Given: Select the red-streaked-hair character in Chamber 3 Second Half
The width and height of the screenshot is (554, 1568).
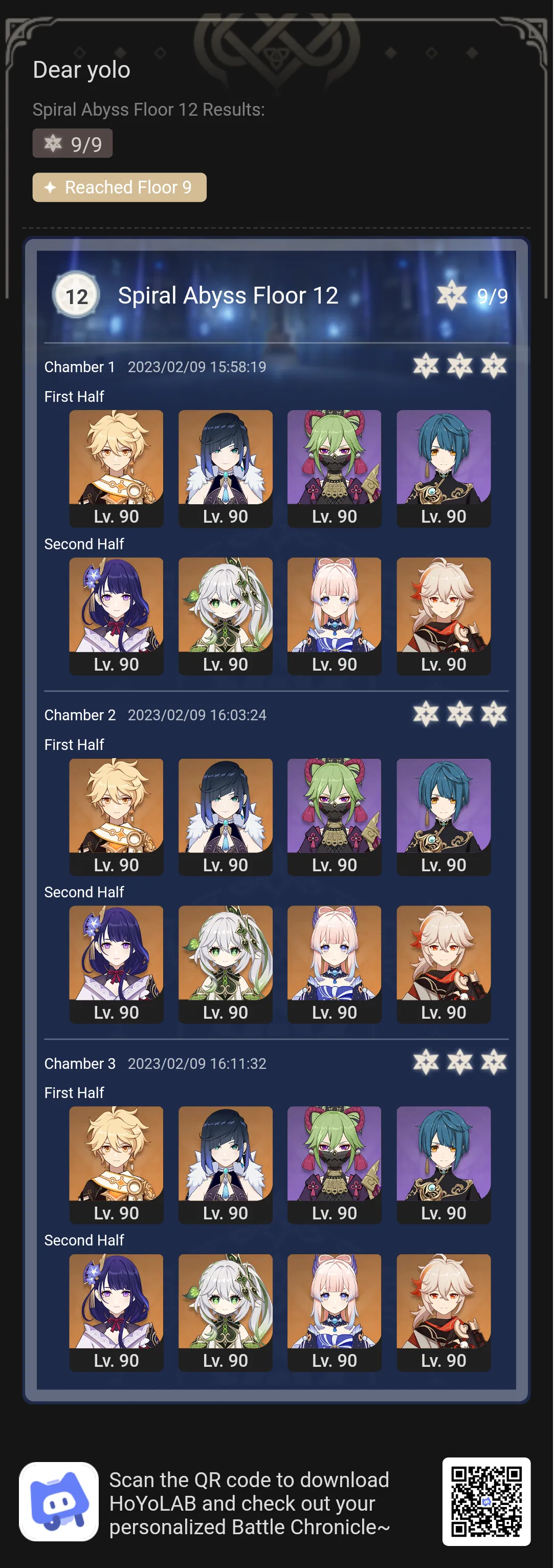Looking at the screenshot, I should point(444,1313).
